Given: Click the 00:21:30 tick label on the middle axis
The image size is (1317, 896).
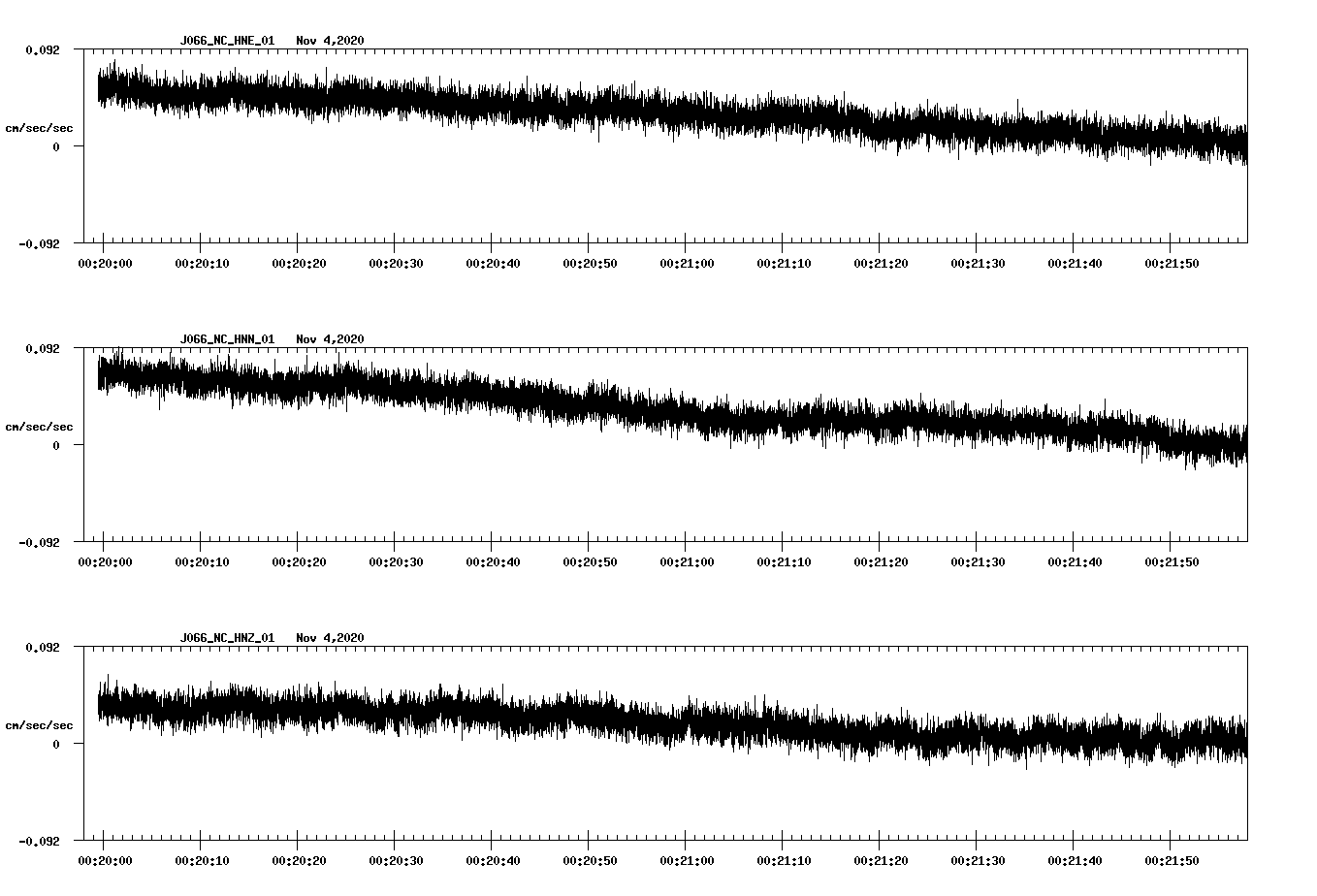Looking at the screenshot, I should 980,559.
